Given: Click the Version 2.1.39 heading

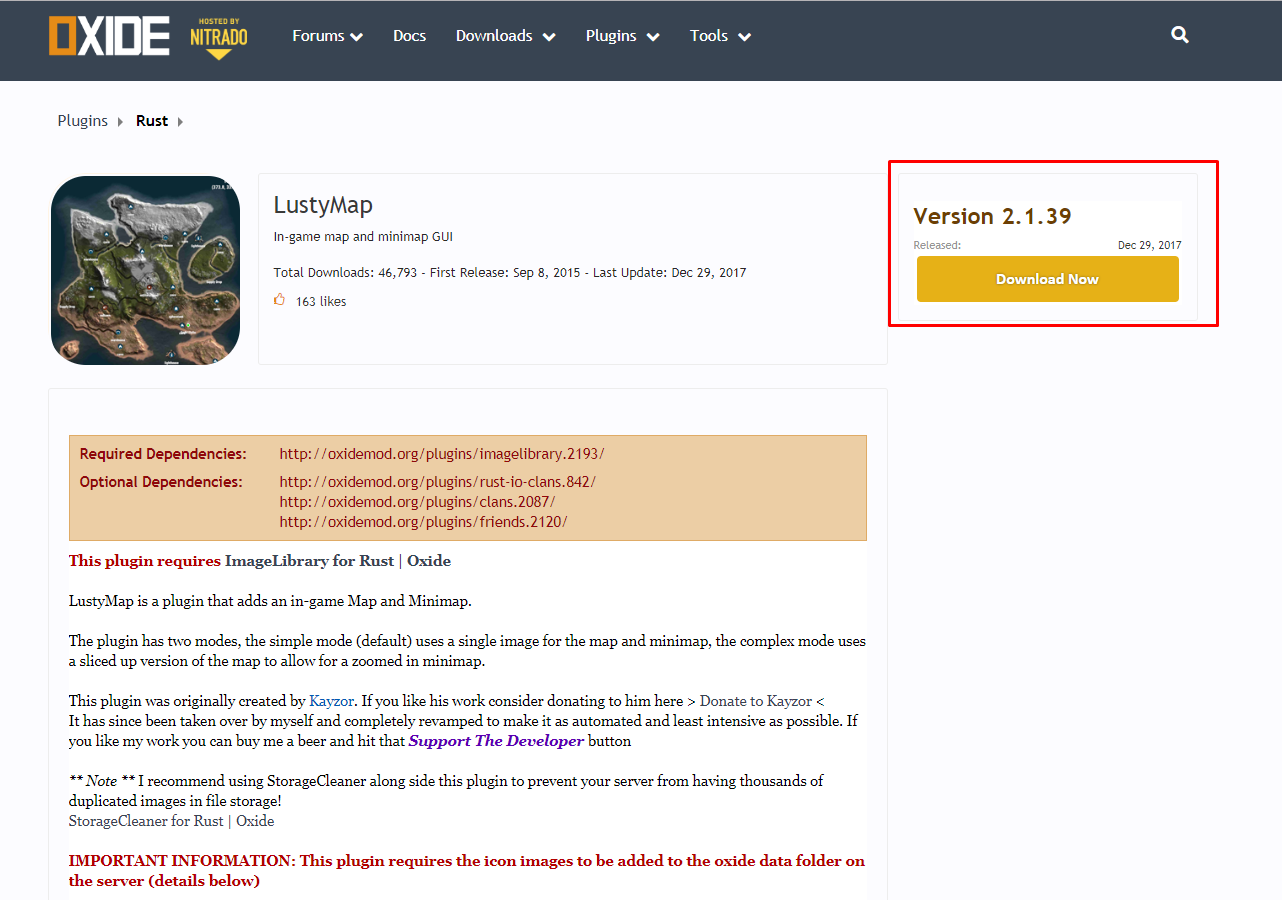Looking at the screenshot, I should [992, 217].
